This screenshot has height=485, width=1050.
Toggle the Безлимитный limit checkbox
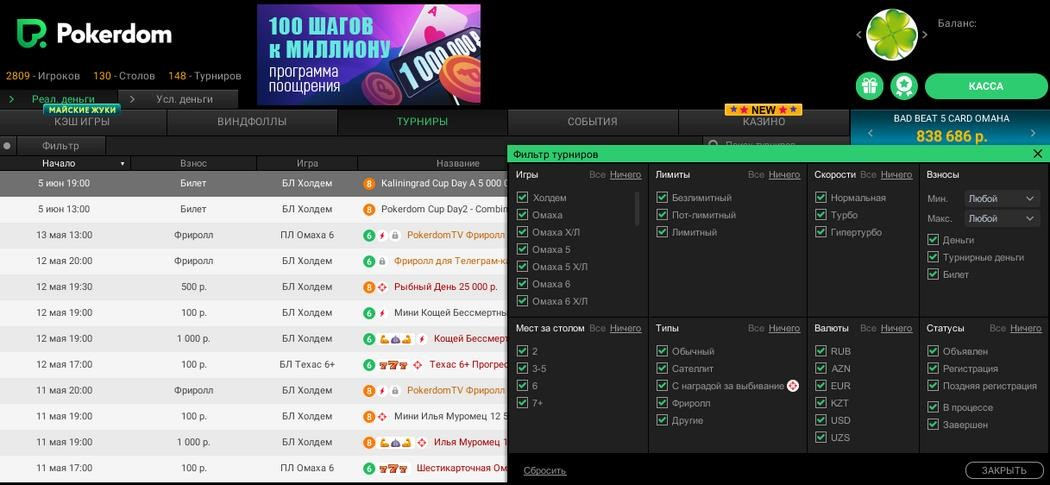(x=662, y=198)
